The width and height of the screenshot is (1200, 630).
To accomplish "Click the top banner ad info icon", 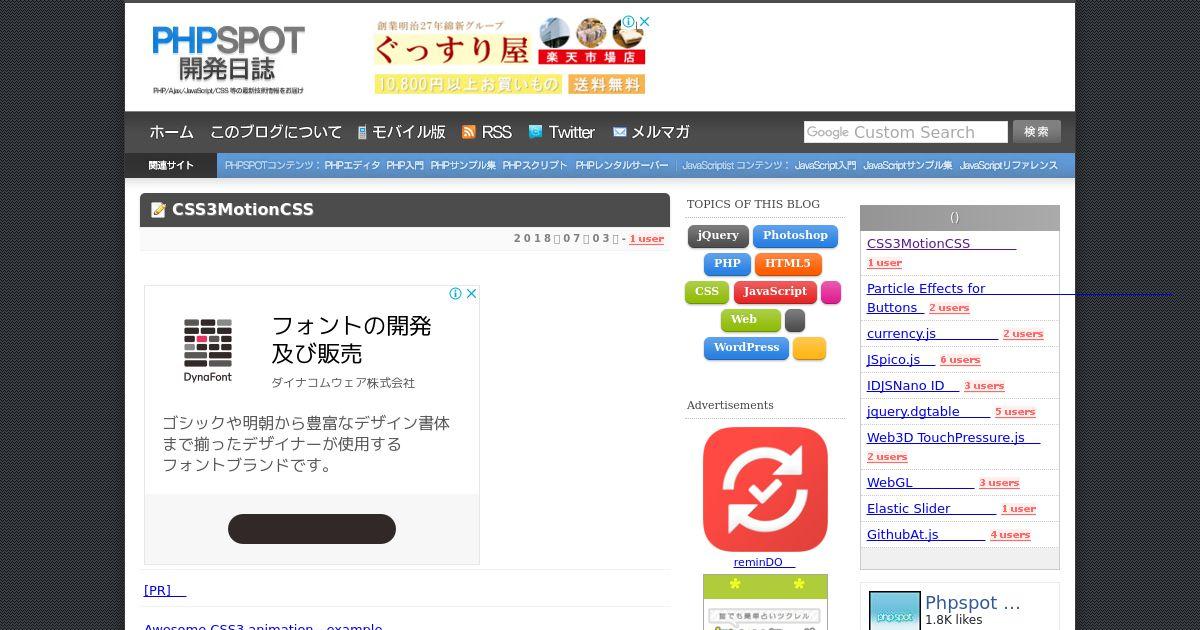I will coord(628,21).
